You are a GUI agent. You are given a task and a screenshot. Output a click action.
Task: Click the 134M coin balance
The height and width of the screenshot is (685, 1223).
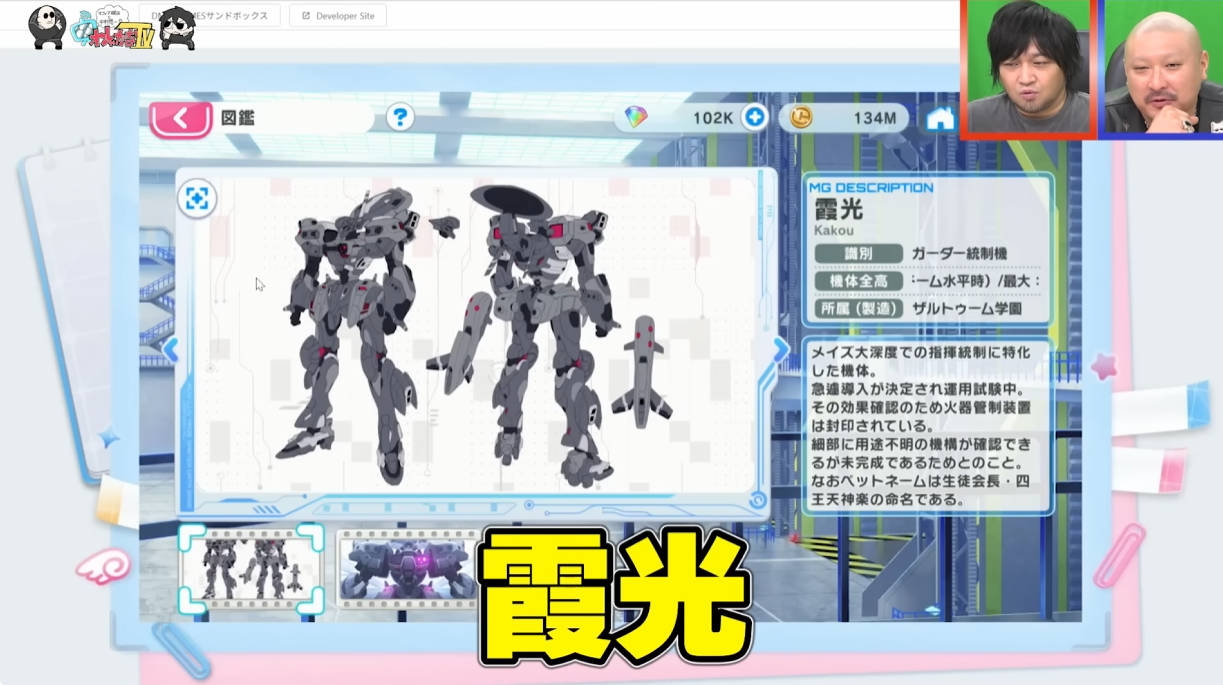pos(874,118)
